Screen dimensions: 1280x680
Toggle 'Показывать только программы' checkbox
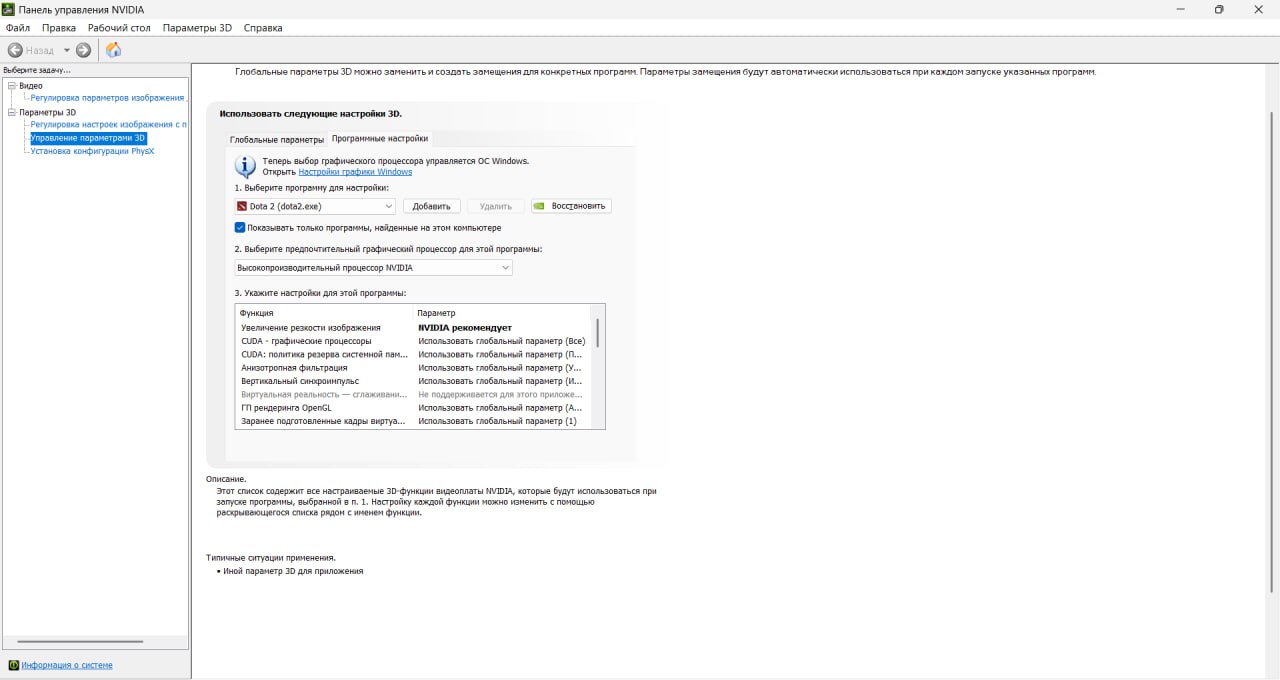tap(240, 228)
